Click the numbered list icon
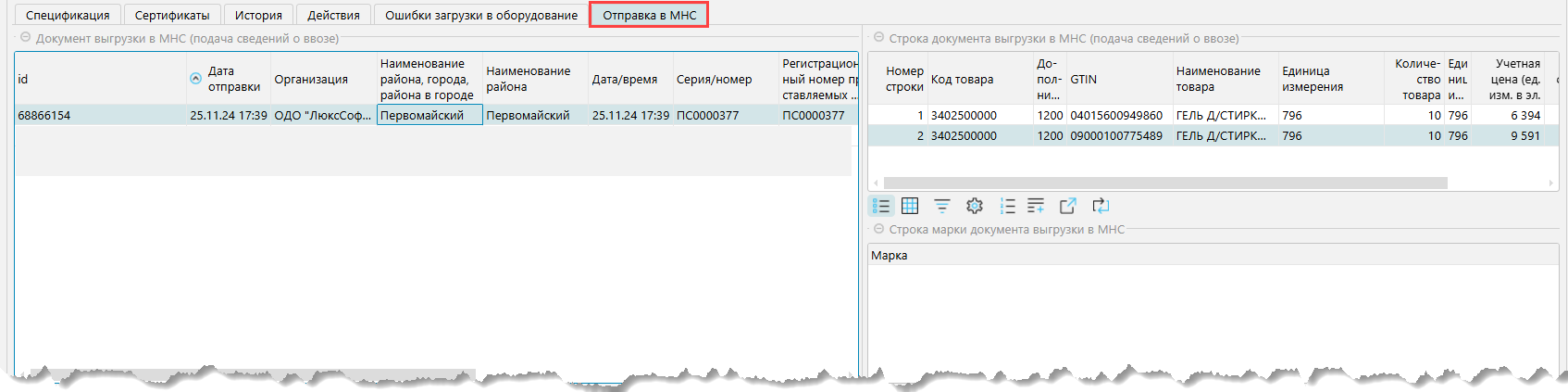The width and height of the screenshot is (1568, 392). coord(1007,206)
